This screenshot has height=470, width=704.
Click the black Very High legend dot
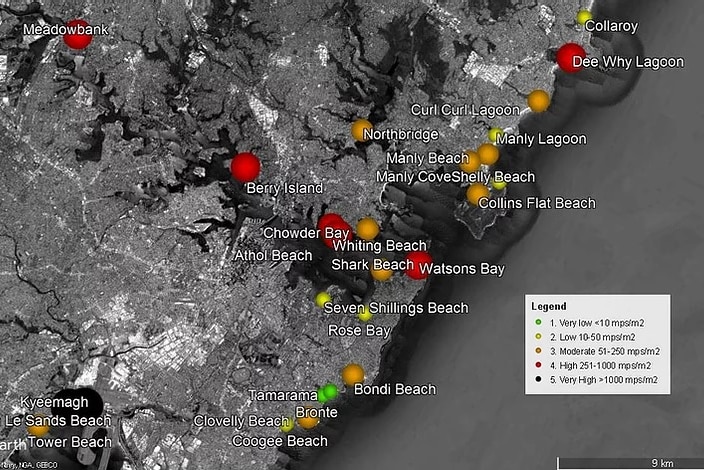coord(538,379)
